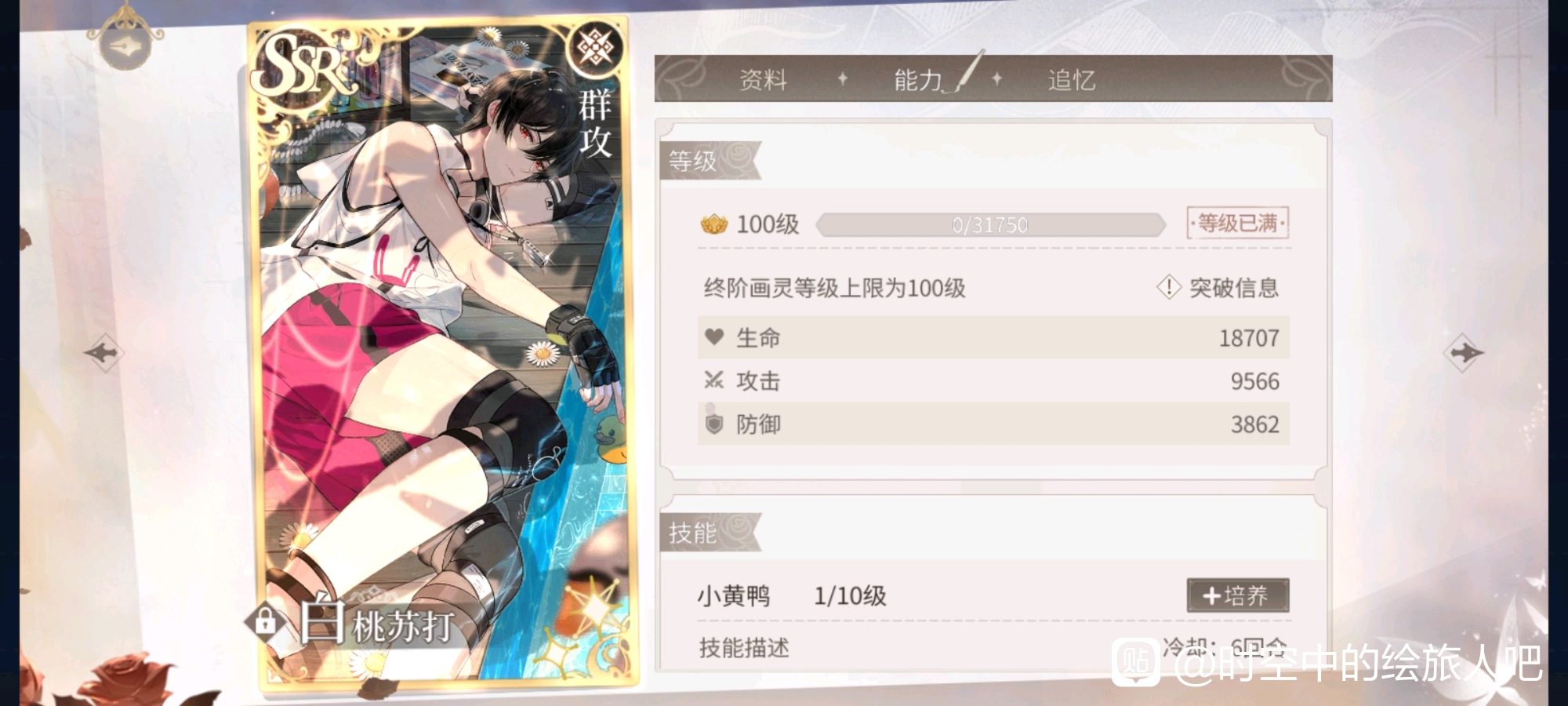Go to next card with right arrow
This screenshot has height=706, width=1568.
pyautogui.click(x=1464, y=353)
